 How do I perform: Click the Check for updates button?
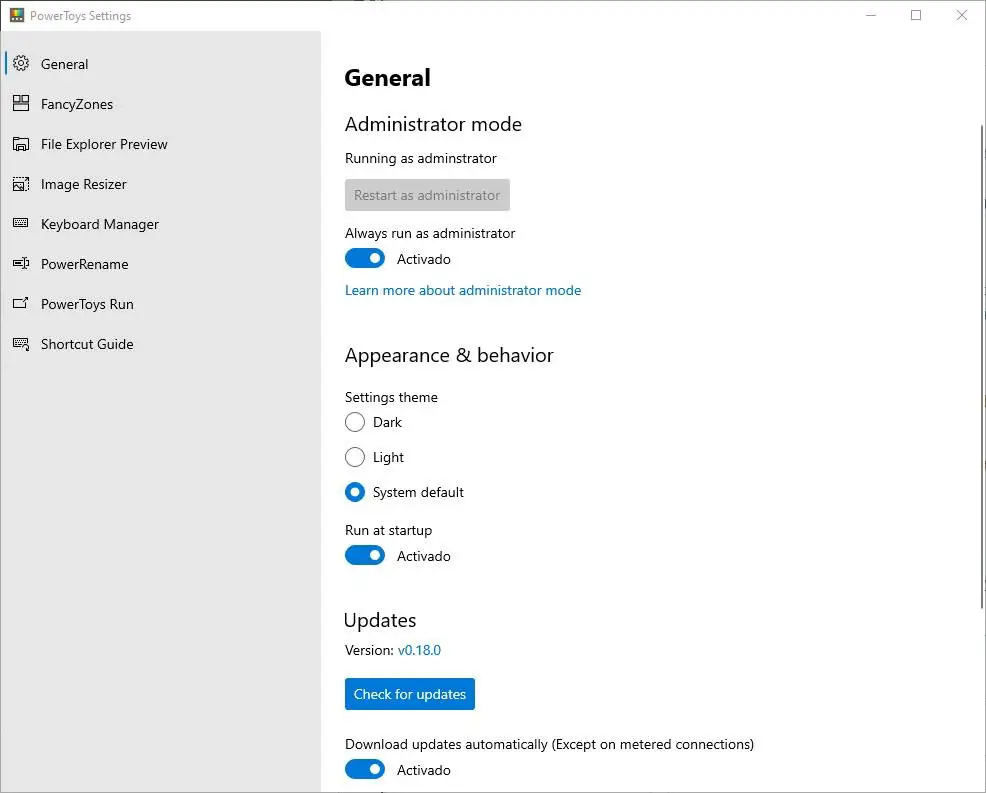(x=410, y=694)
